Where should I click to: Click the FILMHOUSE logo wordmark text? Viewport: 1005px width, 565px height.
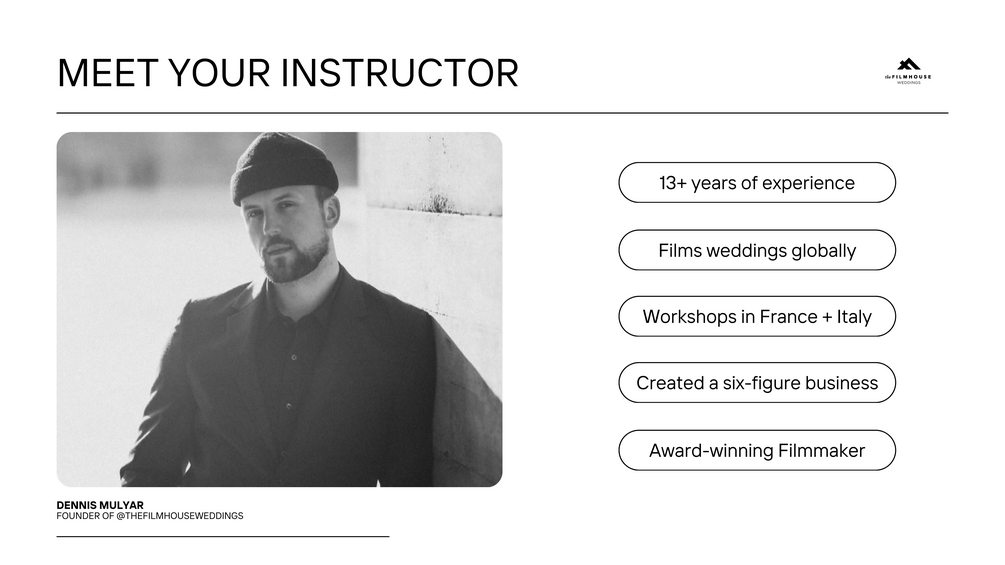click(x=910, y=76)
